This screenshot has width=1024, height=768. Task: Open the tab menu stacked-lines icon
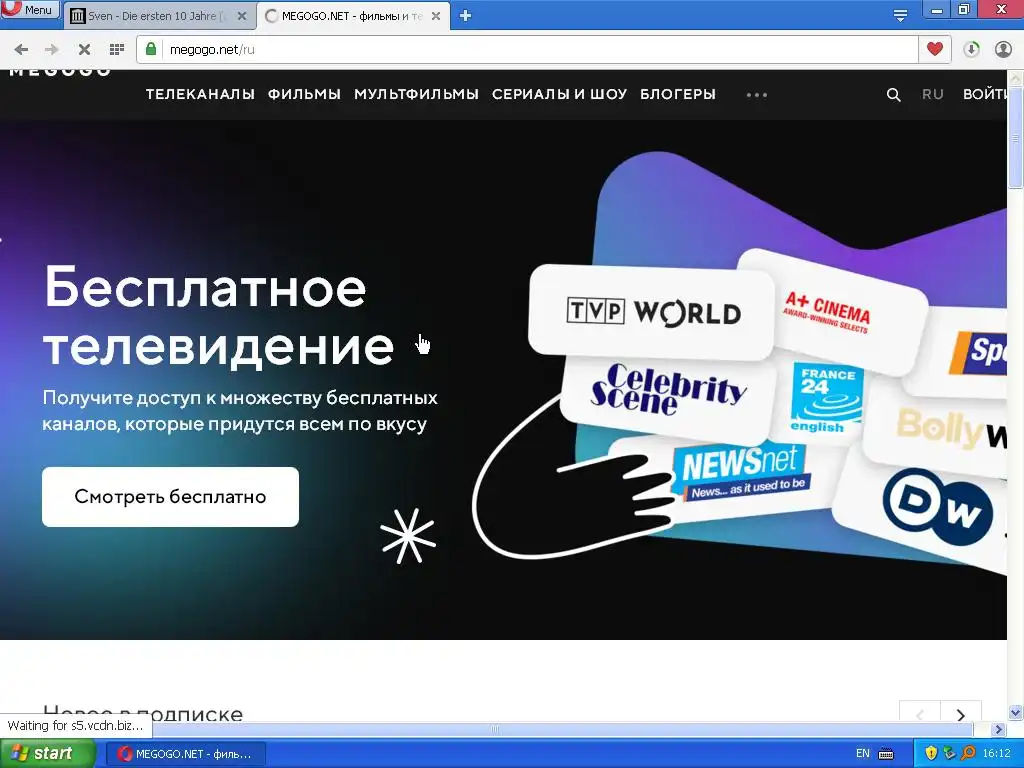click(x=901, y=14)
